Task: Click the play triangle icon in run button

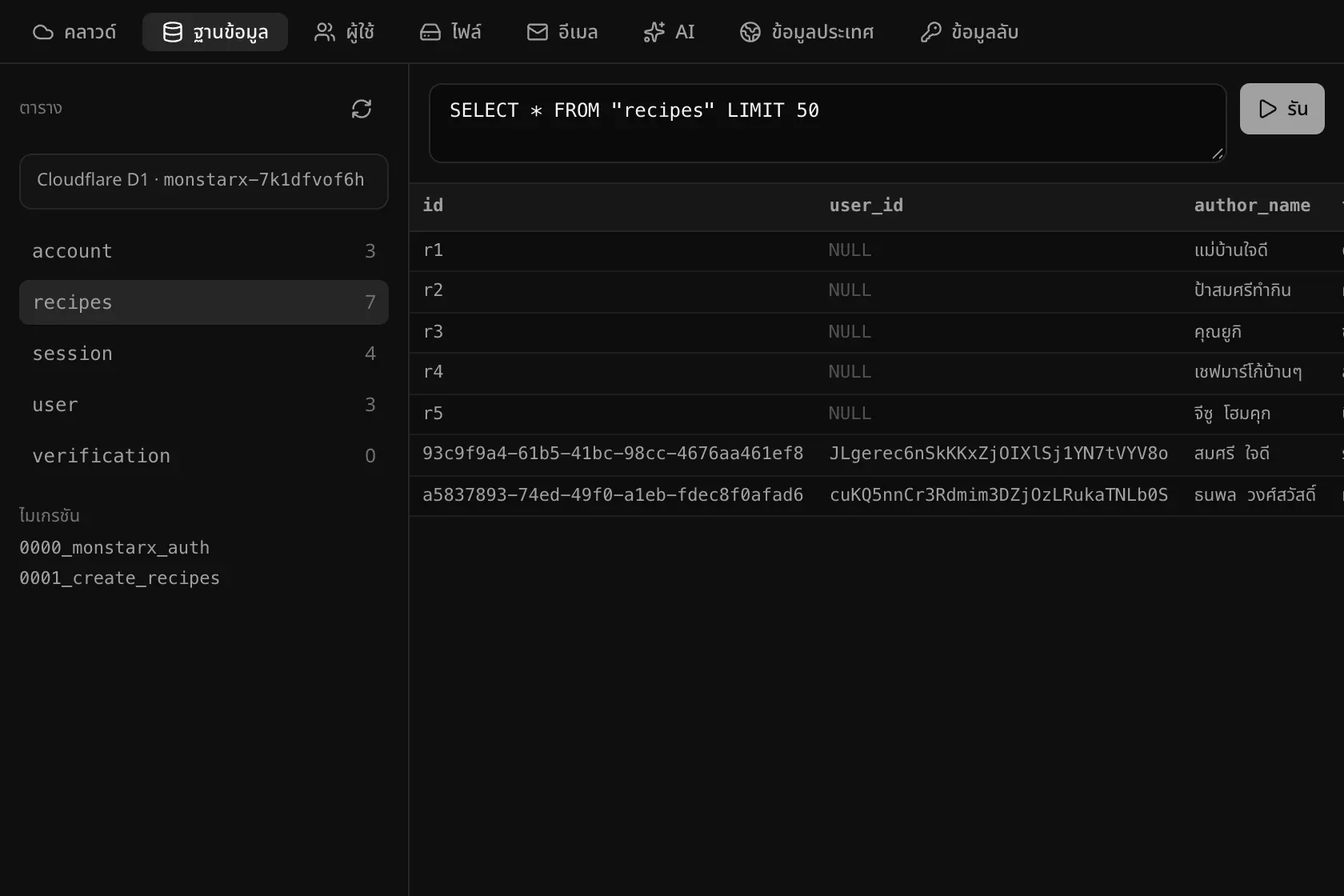Action: point(1268,109)
